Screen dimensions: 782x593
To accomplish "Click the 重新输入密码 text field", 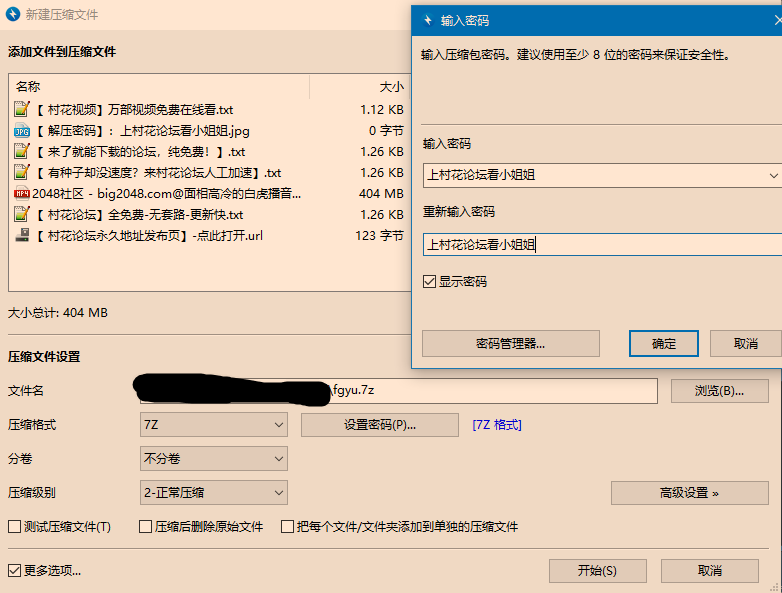I will (x=602, y=244).
